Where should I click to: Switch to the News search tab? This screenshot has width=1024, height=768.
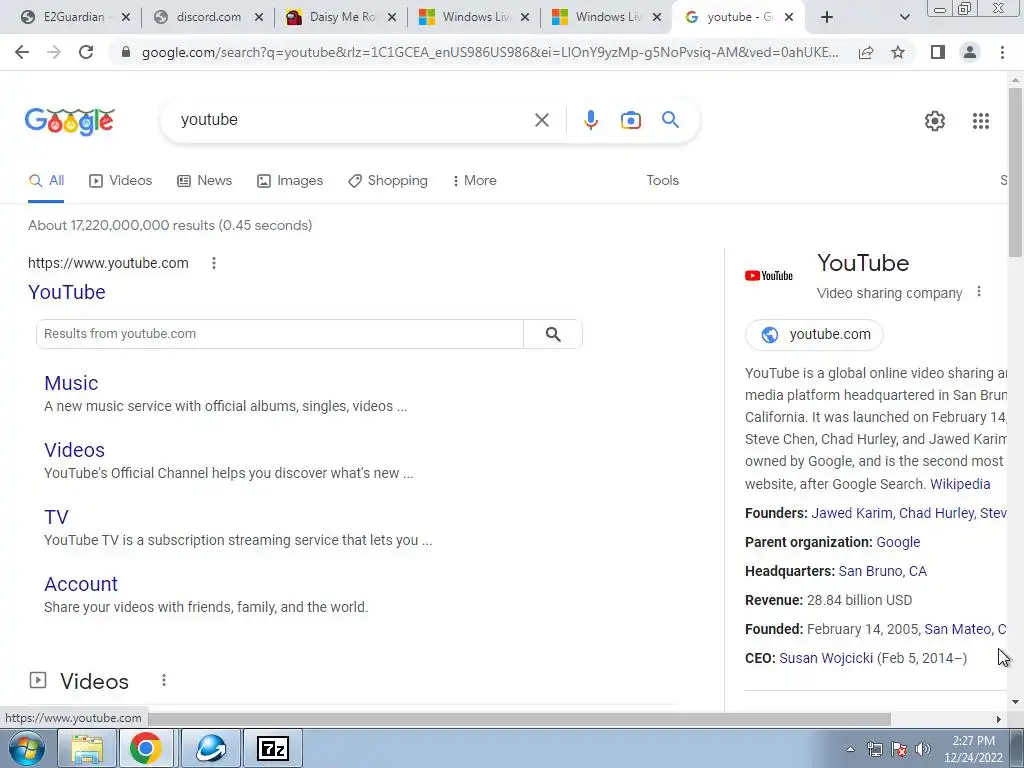204,181
